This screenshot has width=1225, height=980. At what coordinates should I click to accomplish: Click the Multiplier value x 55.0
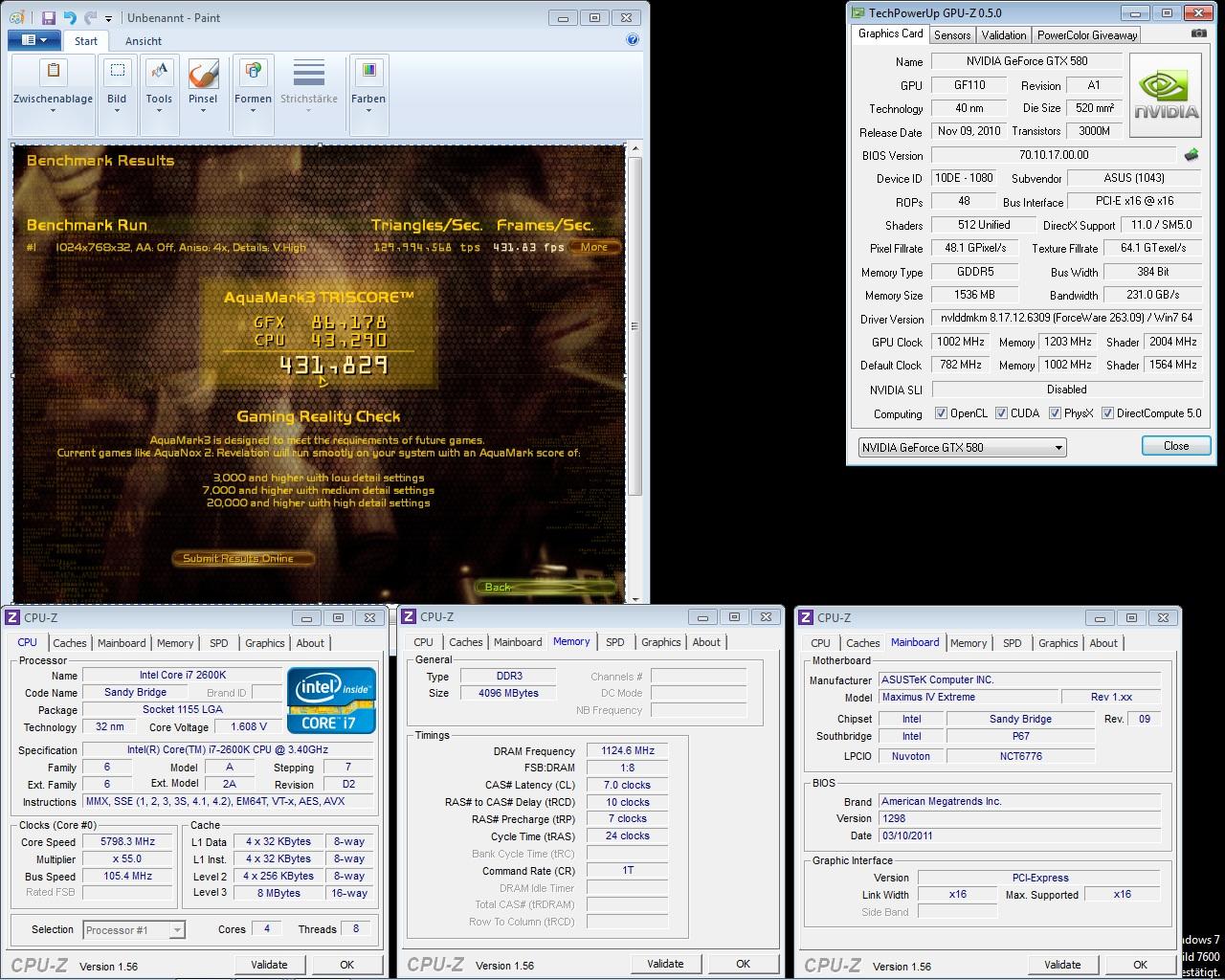pyautogui.click(x=128, y=859)
